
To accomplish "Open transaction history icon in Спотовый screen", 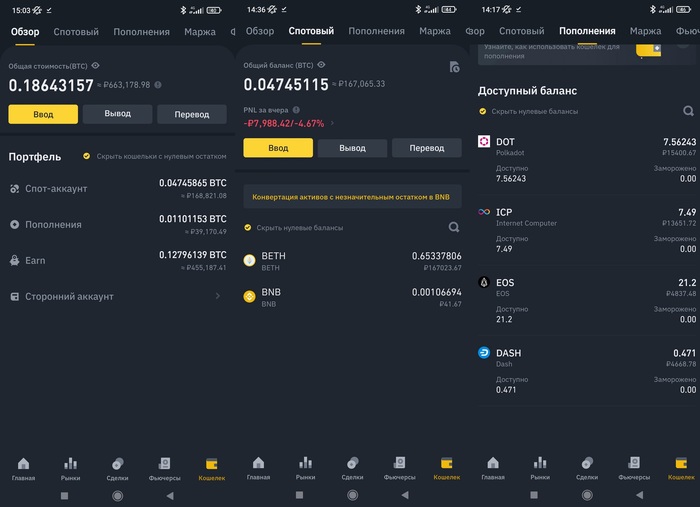I will 454,67.
